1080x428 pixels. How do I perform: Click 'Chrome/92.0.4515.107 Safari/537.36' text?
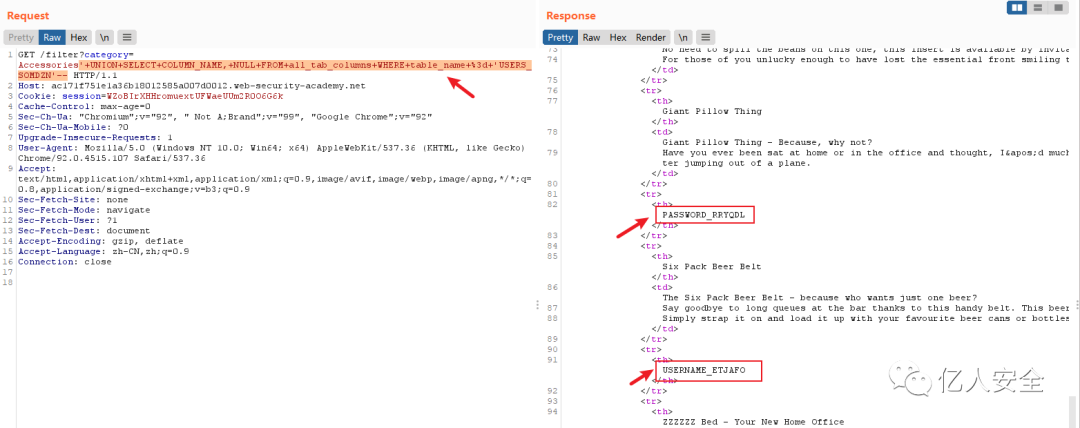click(x=112, y=158)
